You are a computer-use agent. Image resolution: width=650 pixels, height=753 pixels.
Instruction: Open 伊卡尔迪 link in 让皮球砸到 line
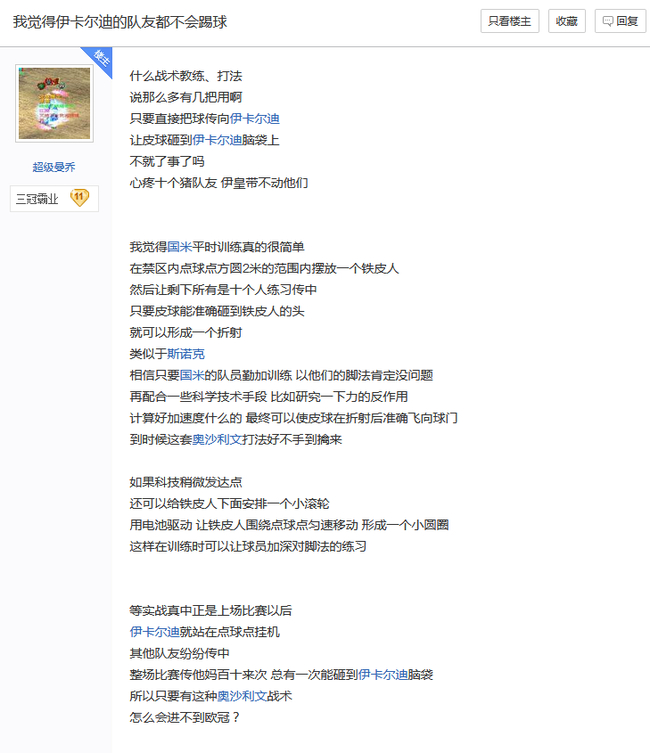pos(217,140)
